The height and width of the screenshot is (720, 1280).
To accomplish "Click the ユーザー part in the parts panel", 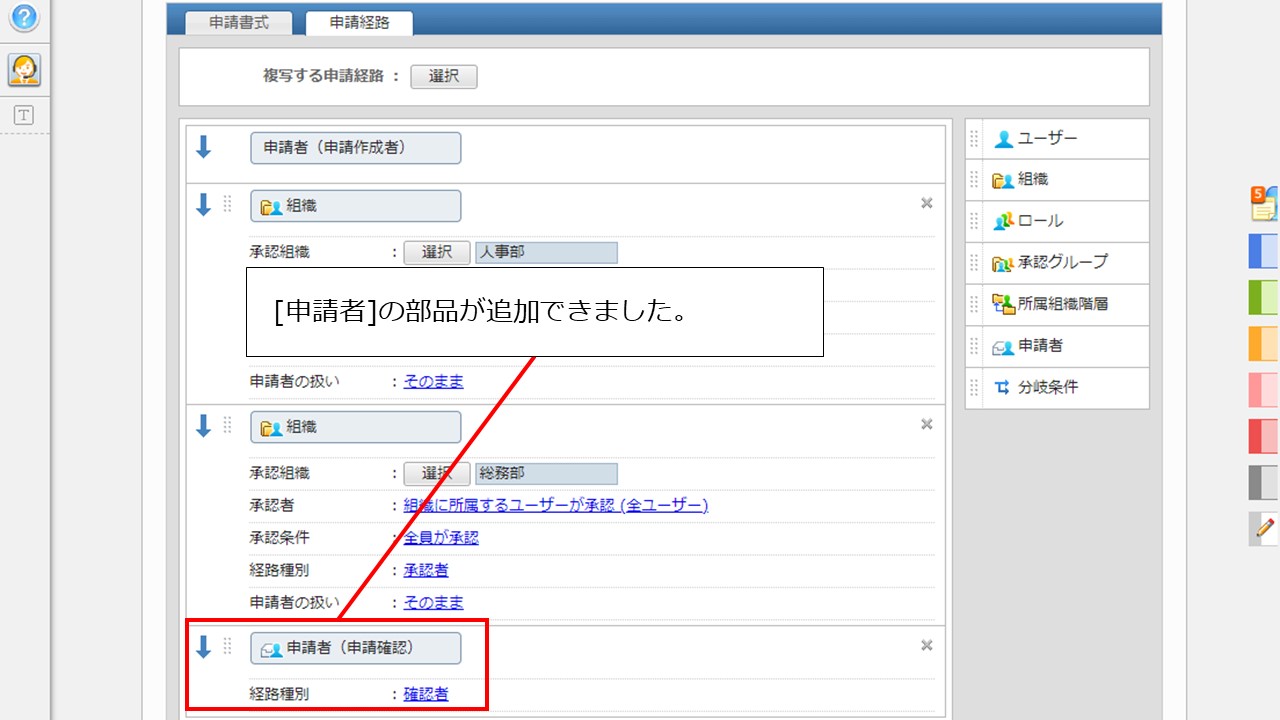I will tap(1047, 139).
